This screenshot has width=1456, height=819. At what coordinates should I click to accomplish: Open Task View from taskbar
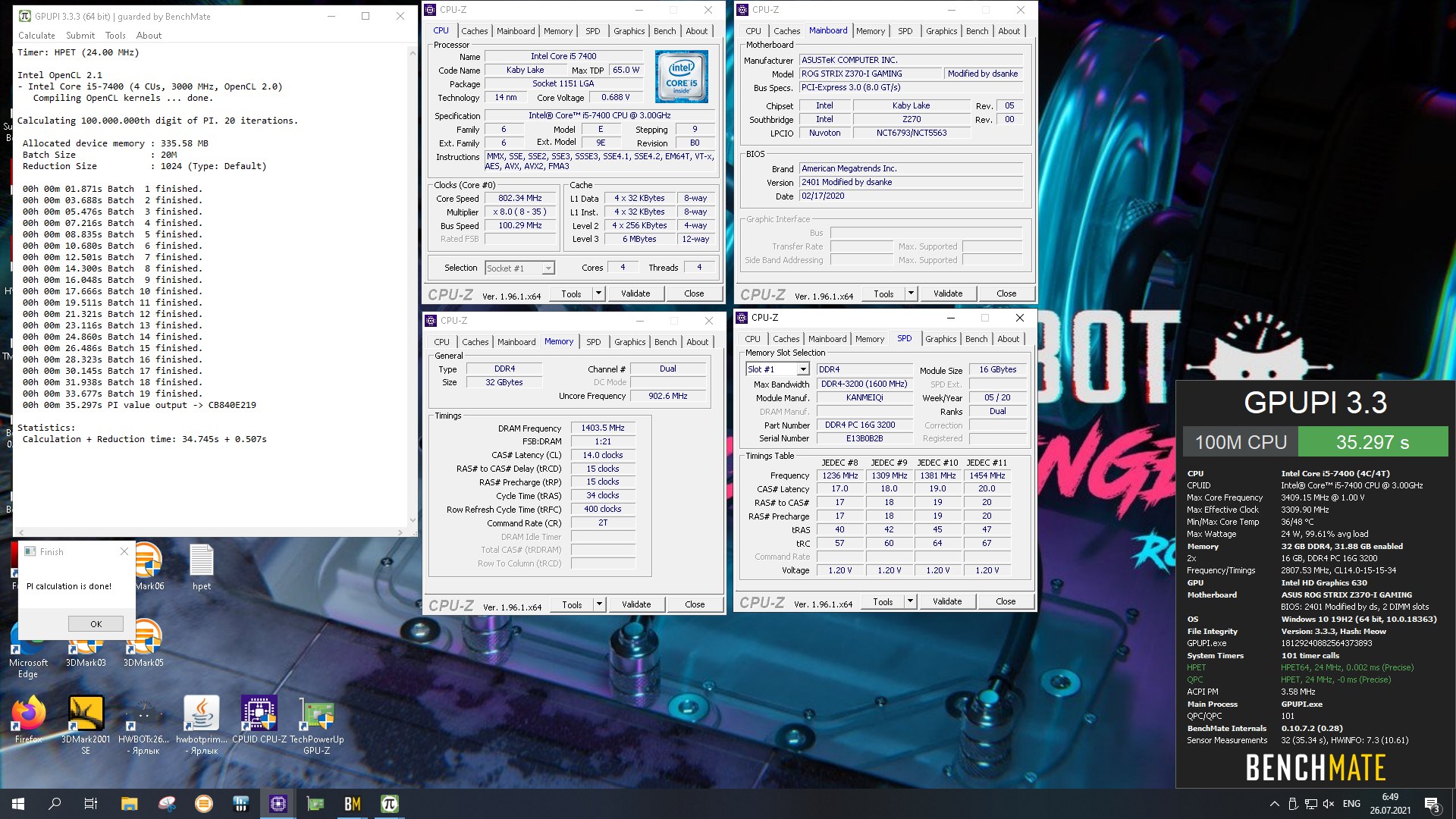[91, 804]
